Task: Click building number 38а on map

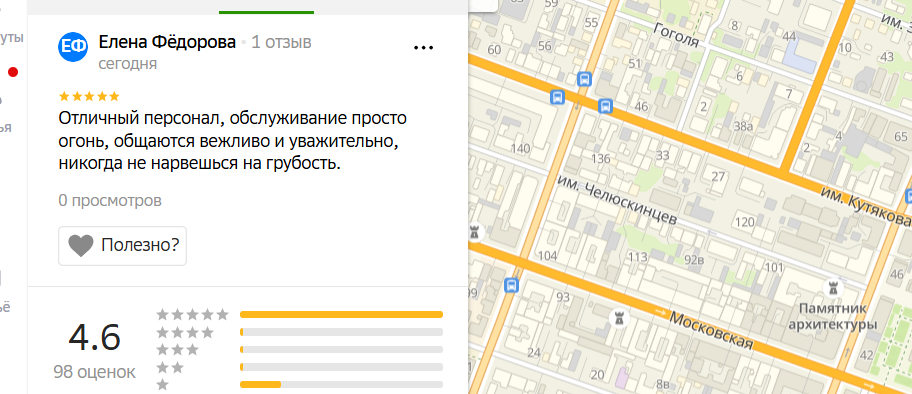Action: (x=743, y=126)
